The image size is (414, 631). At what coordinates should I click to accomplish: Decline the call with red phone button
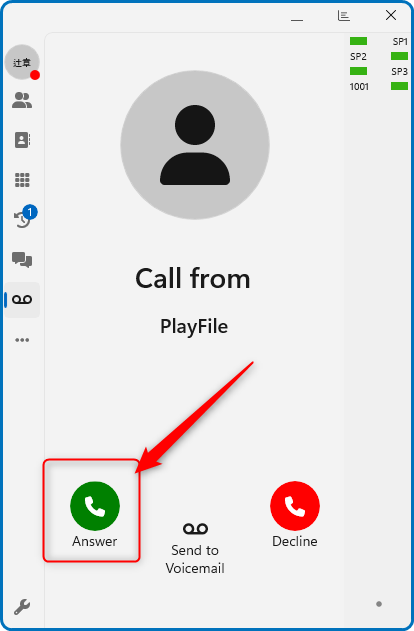click(x=295, y=506)
